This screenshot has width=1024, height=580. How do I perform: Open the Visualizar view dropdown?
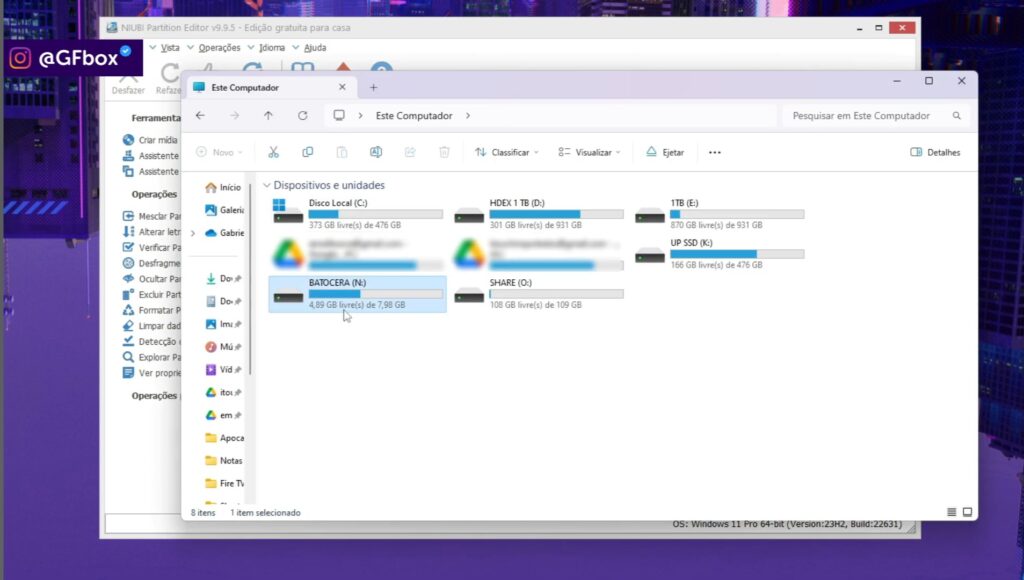[590, 152]
